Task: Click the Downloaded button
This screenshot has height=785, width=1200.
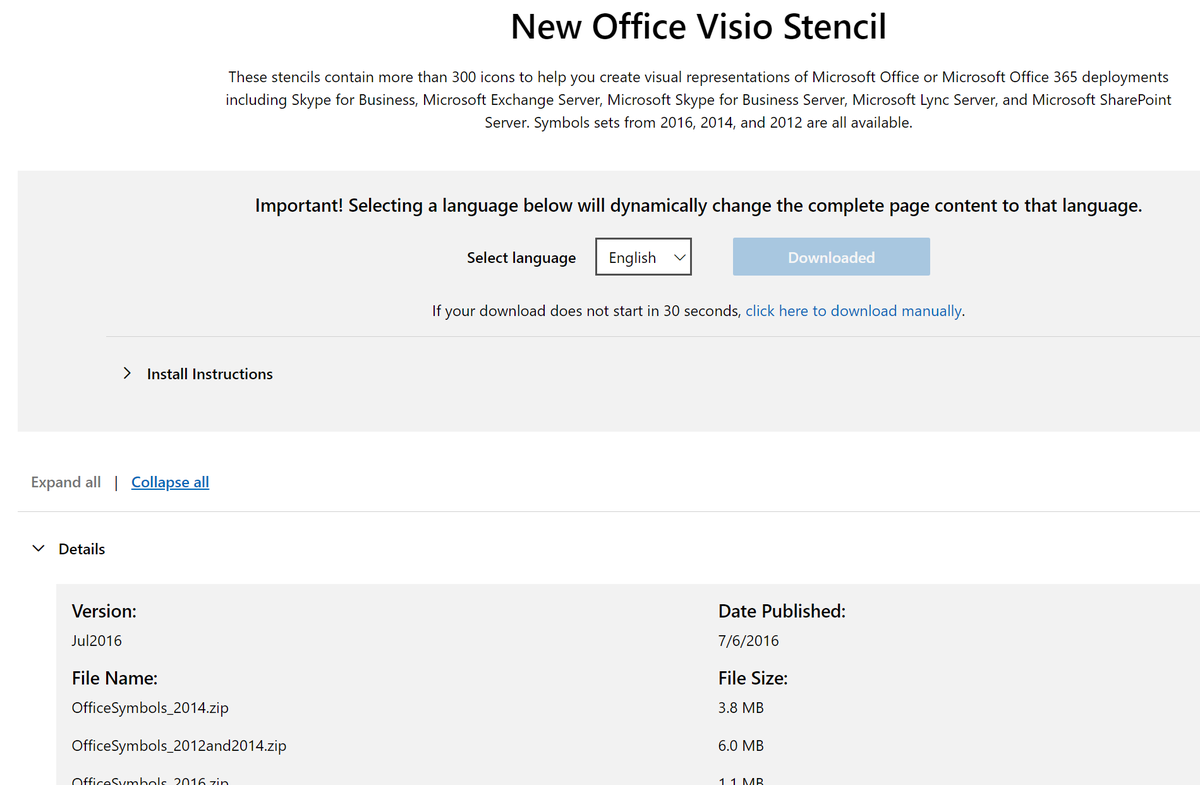Action: (831, 257)
